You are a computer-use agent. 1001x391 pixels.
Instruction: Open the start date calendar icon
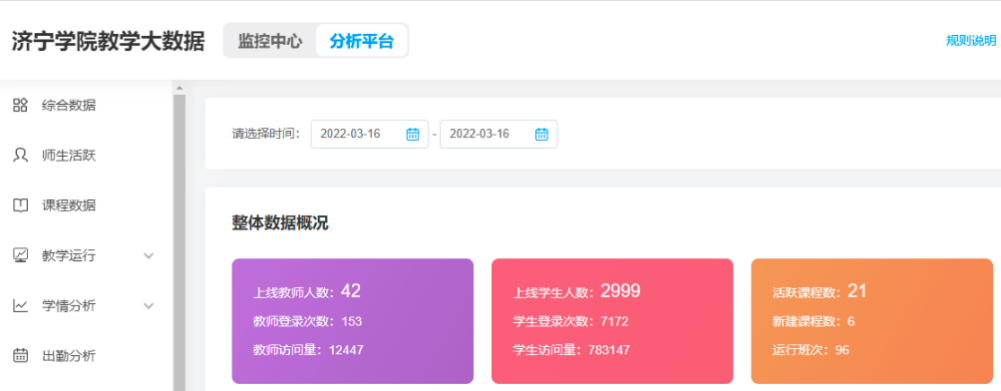coord(413,134)
